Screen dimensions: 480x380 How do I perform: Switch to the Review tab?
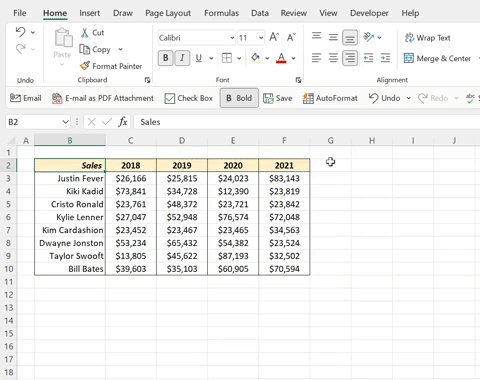(x=294, y=13)
